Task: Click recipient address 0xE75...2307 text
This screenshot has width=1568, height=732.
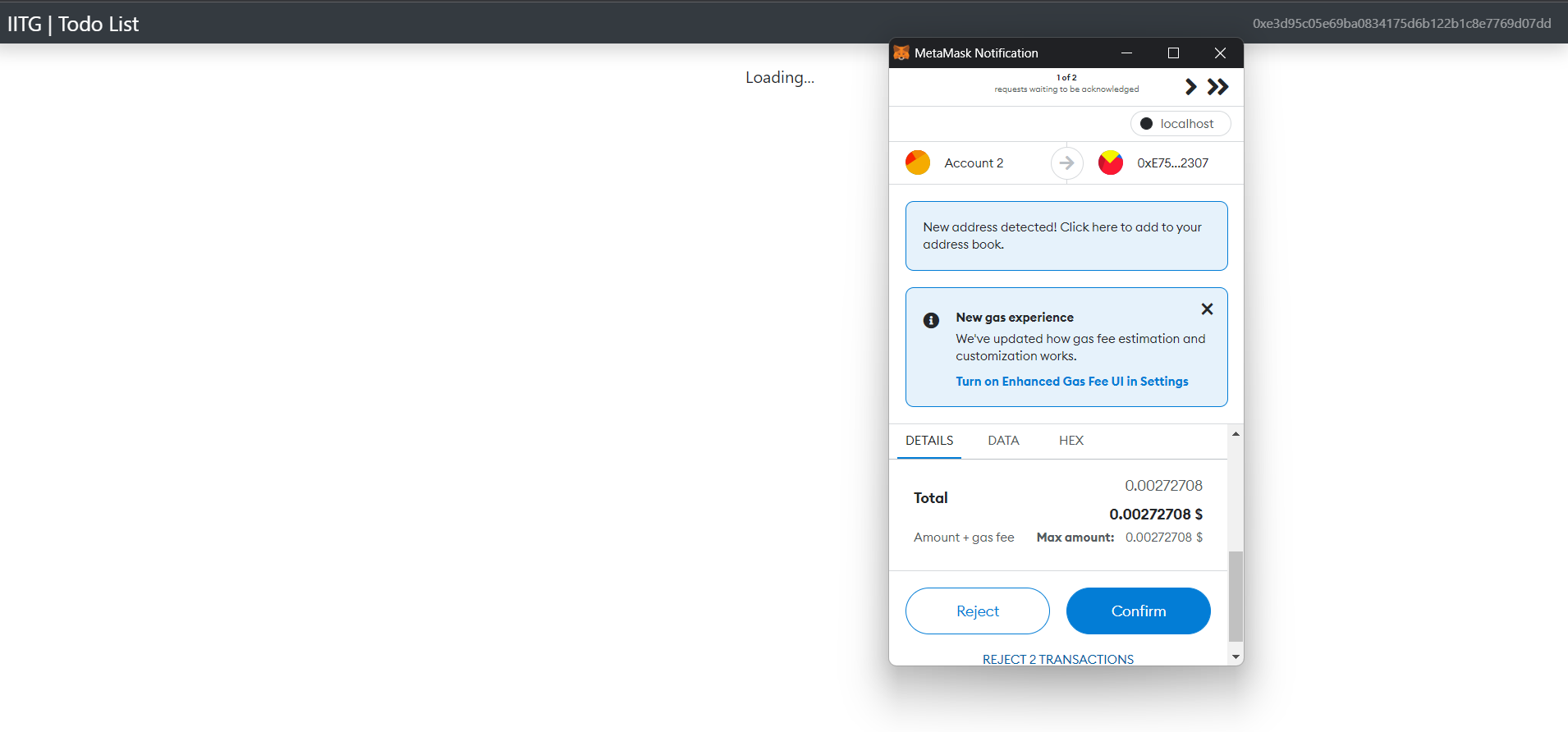Action: (x=1172, y=163)
